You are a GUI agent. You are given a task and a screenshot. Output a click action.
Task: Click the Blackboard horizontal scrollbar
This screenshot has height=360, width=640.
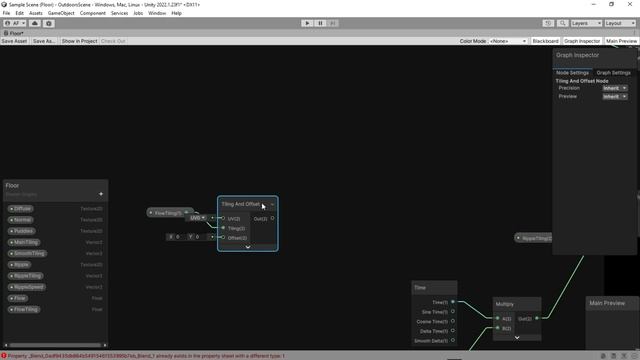coord(55,345)
